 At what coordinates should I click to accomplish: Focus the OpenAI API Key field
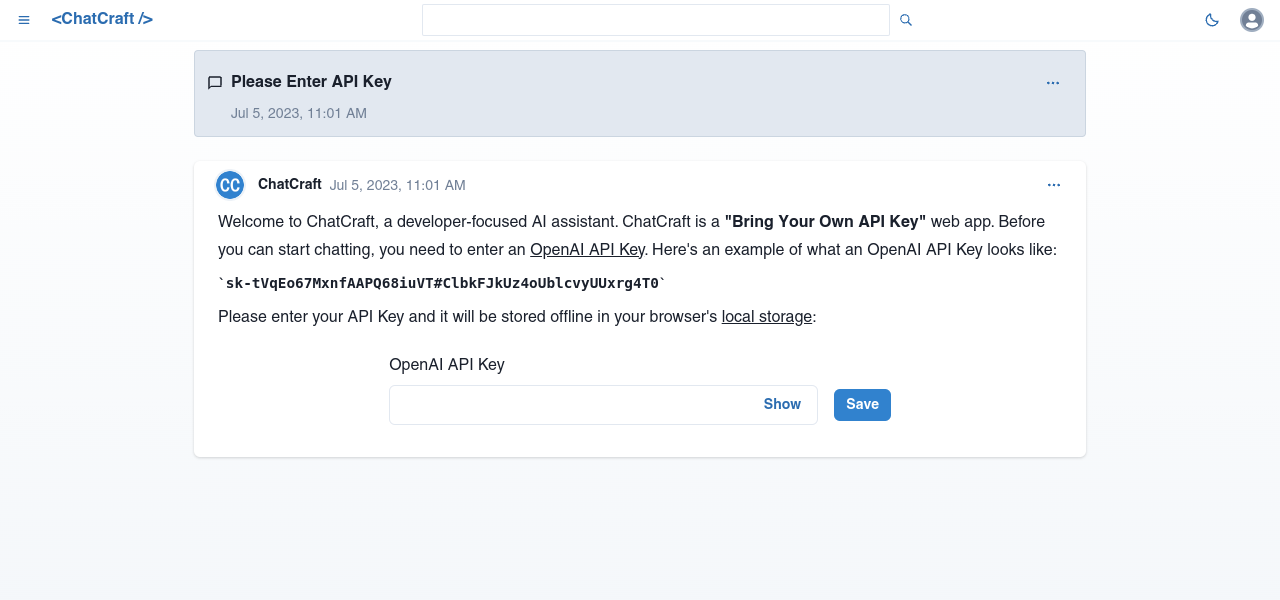click(x=570, y=405)
